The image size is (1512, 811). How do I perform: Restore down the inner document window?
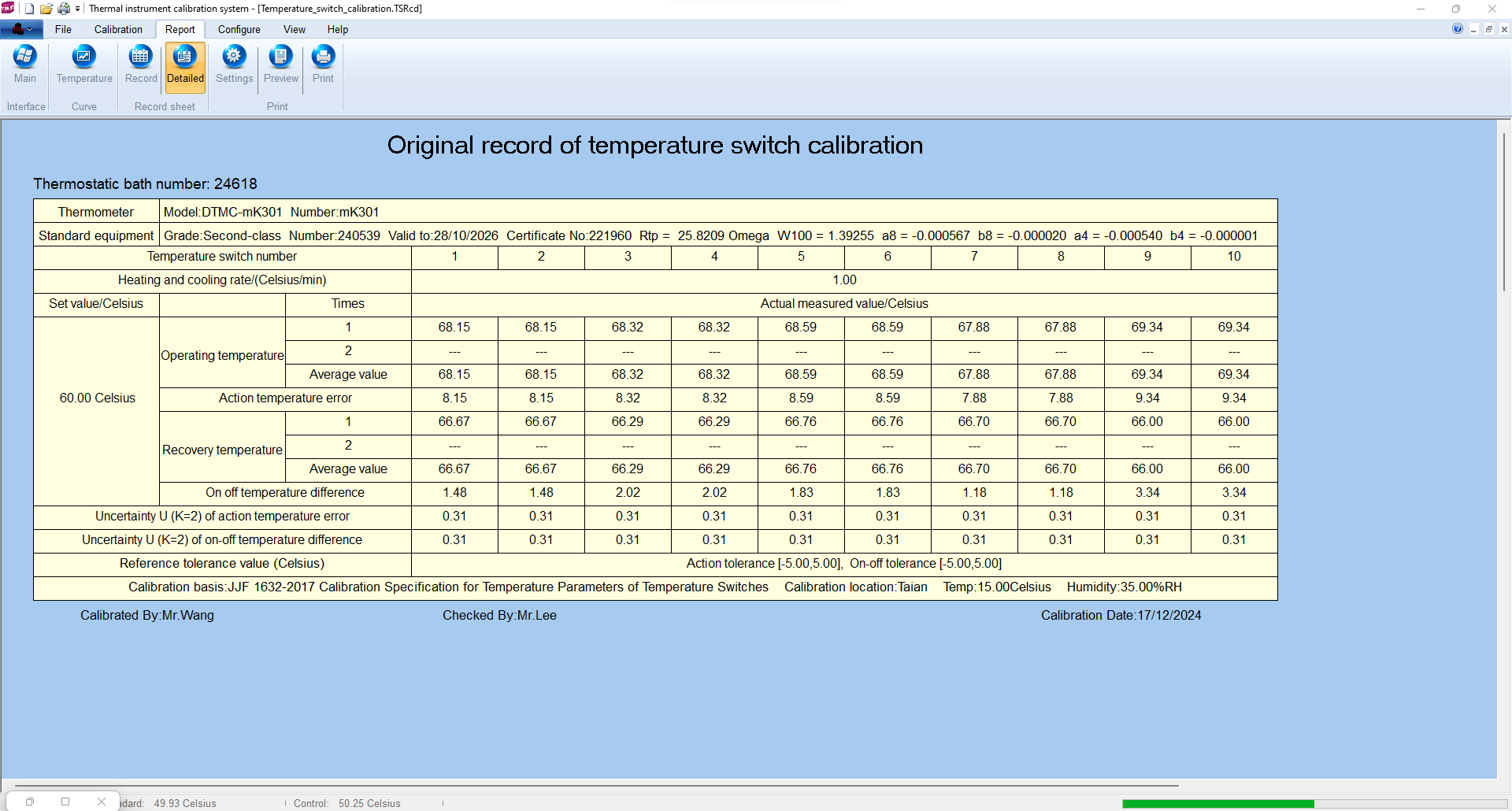(x=1489, y=29)
